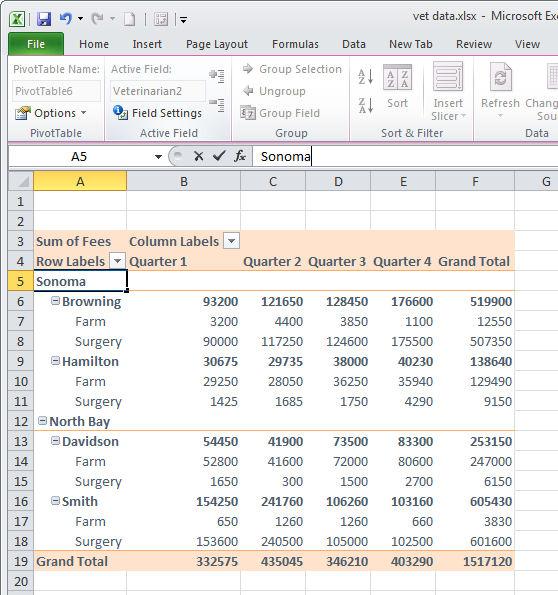Collapse the Browning group
558x595 pixels.
55,301
